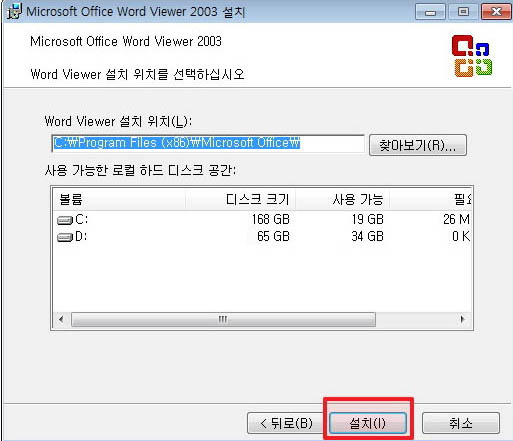Image resolution: width=513 pixels, height=441 pixels.
Task: Close the setup window
Action: 496,12
